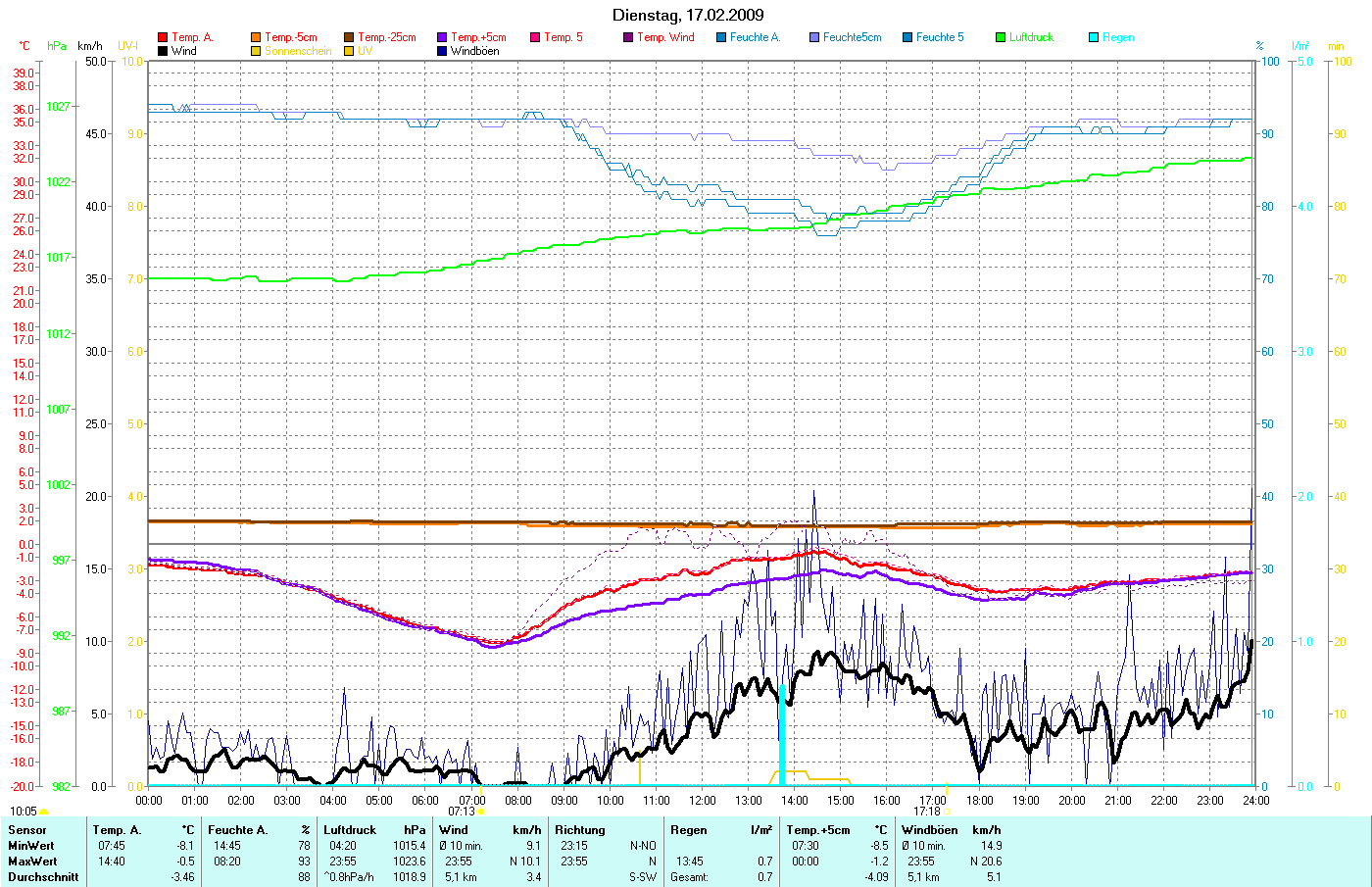The image size is (1372, 887).
Task: Click the purple Temp.+5cm legend square
Action: pyautogui.click(x=442, y=37)
